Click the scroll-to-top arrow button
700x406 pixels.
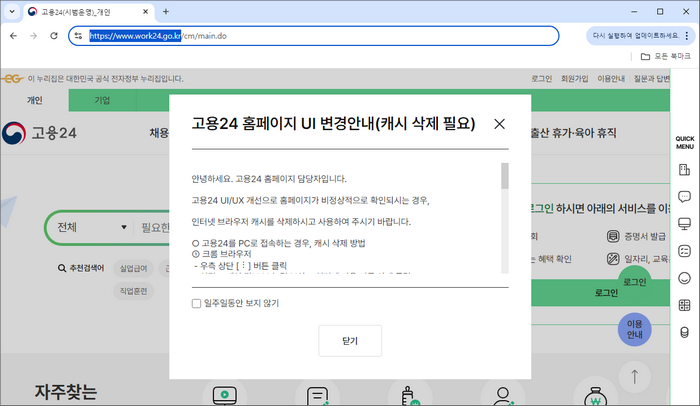[634, 377]
